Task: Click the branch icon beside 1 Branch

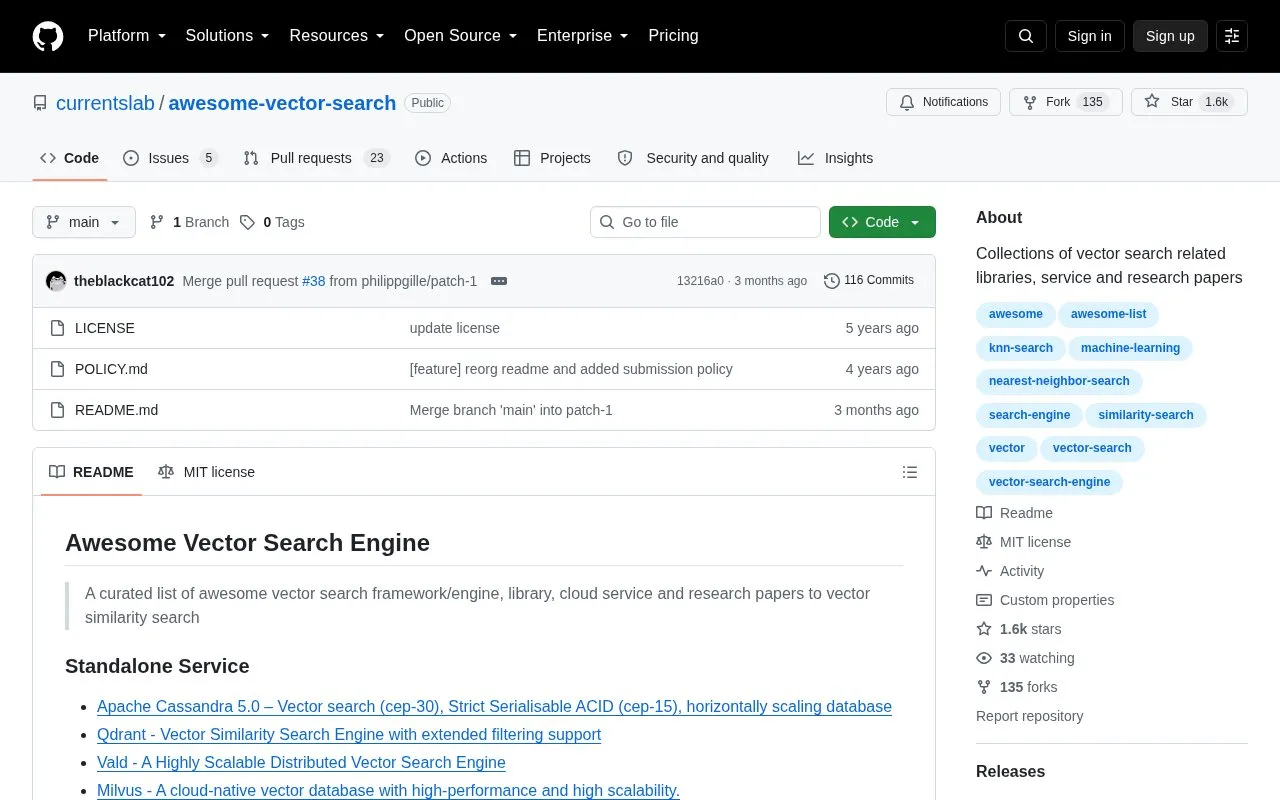Action: [x=157, y=222]
